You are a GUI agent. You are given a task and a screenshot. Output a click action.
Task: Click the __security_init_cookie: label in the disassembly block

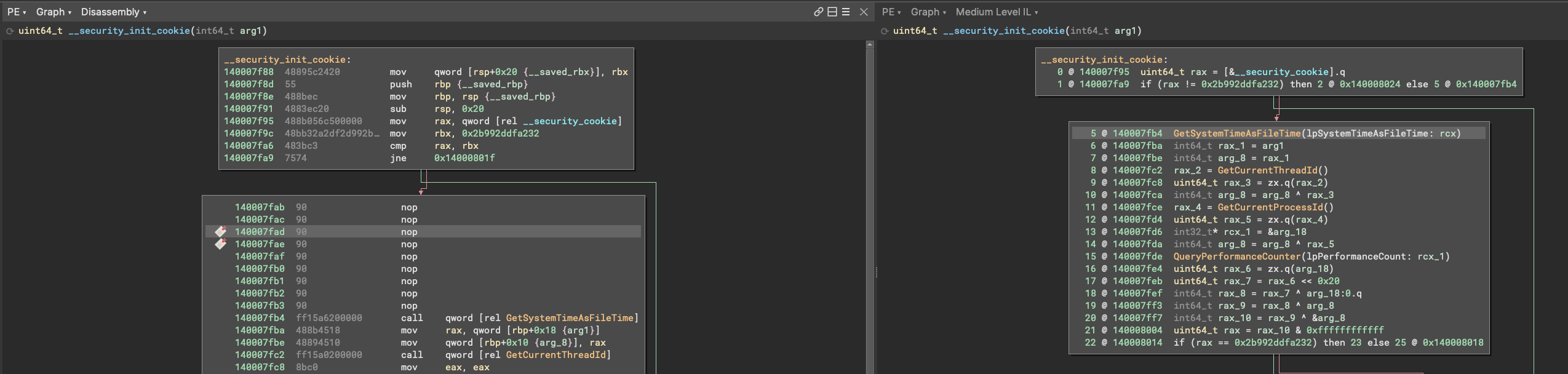tap(287, 60)
